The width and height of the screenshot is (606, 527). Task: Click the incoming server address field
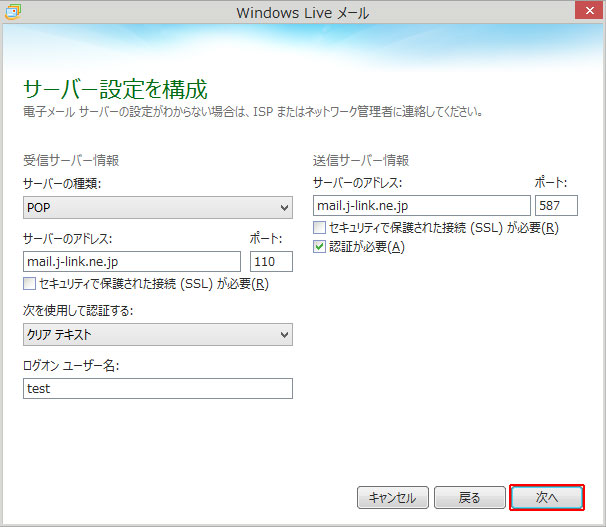tap(132, 262)
